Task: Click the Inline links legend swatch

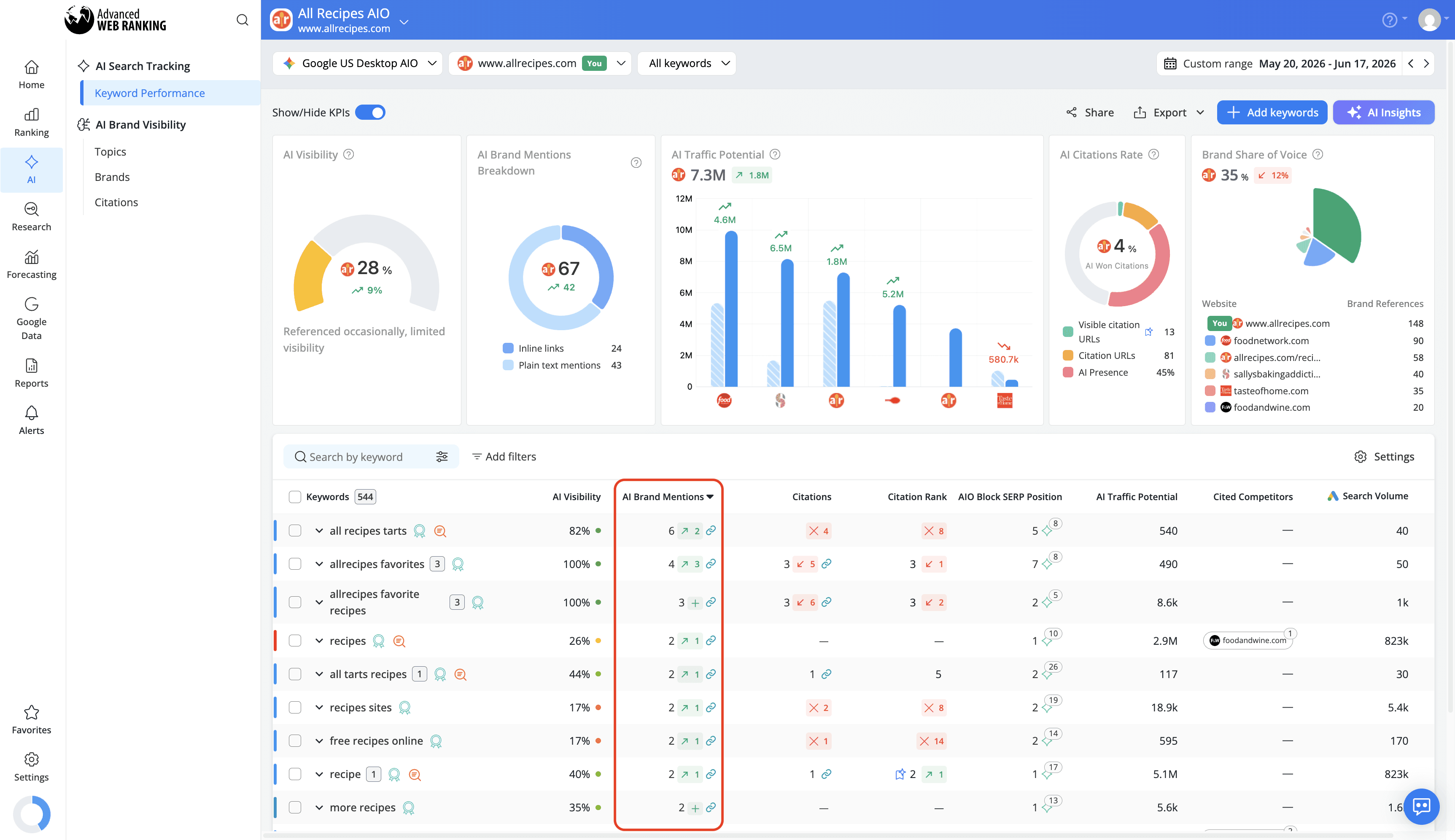Action: (x=508, y=348)
